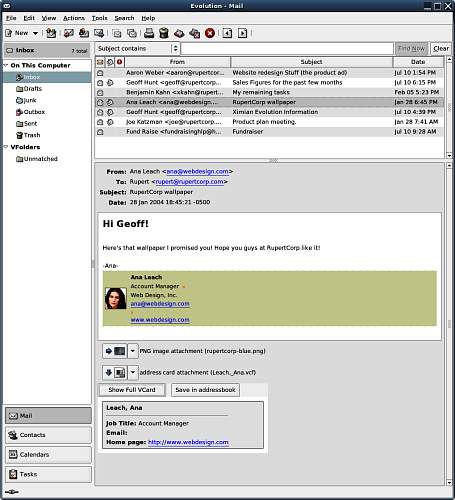Show PNG image attachment inline via arrow button
Image resolution: width=455 pixels, height=500 pixels.
(x=114, y=351)
